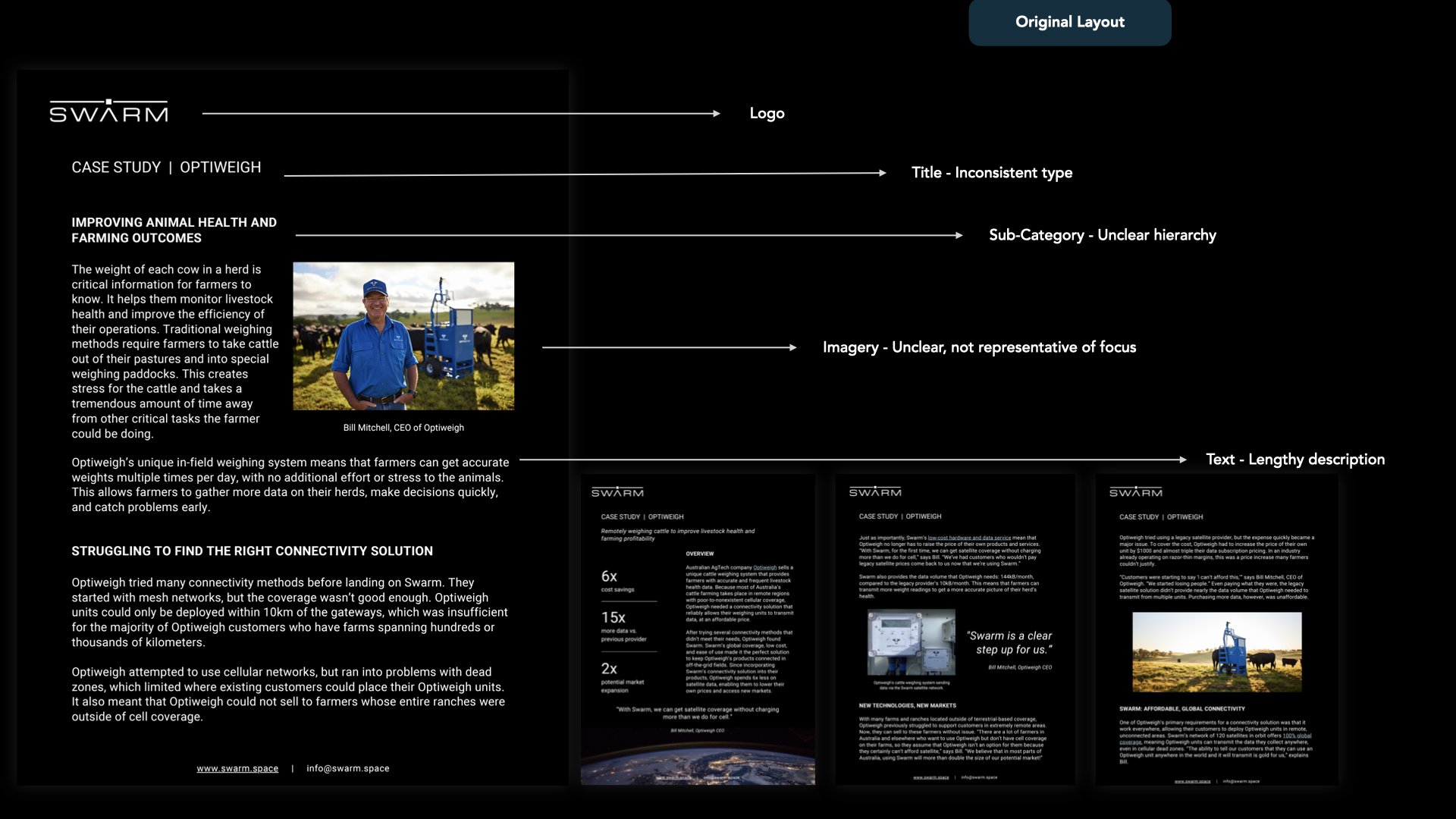Click SWARM logo on the sunrise cattle page
This screenshot has width=1456, height=819.
pyautogui.click(x=1136, y=491)
